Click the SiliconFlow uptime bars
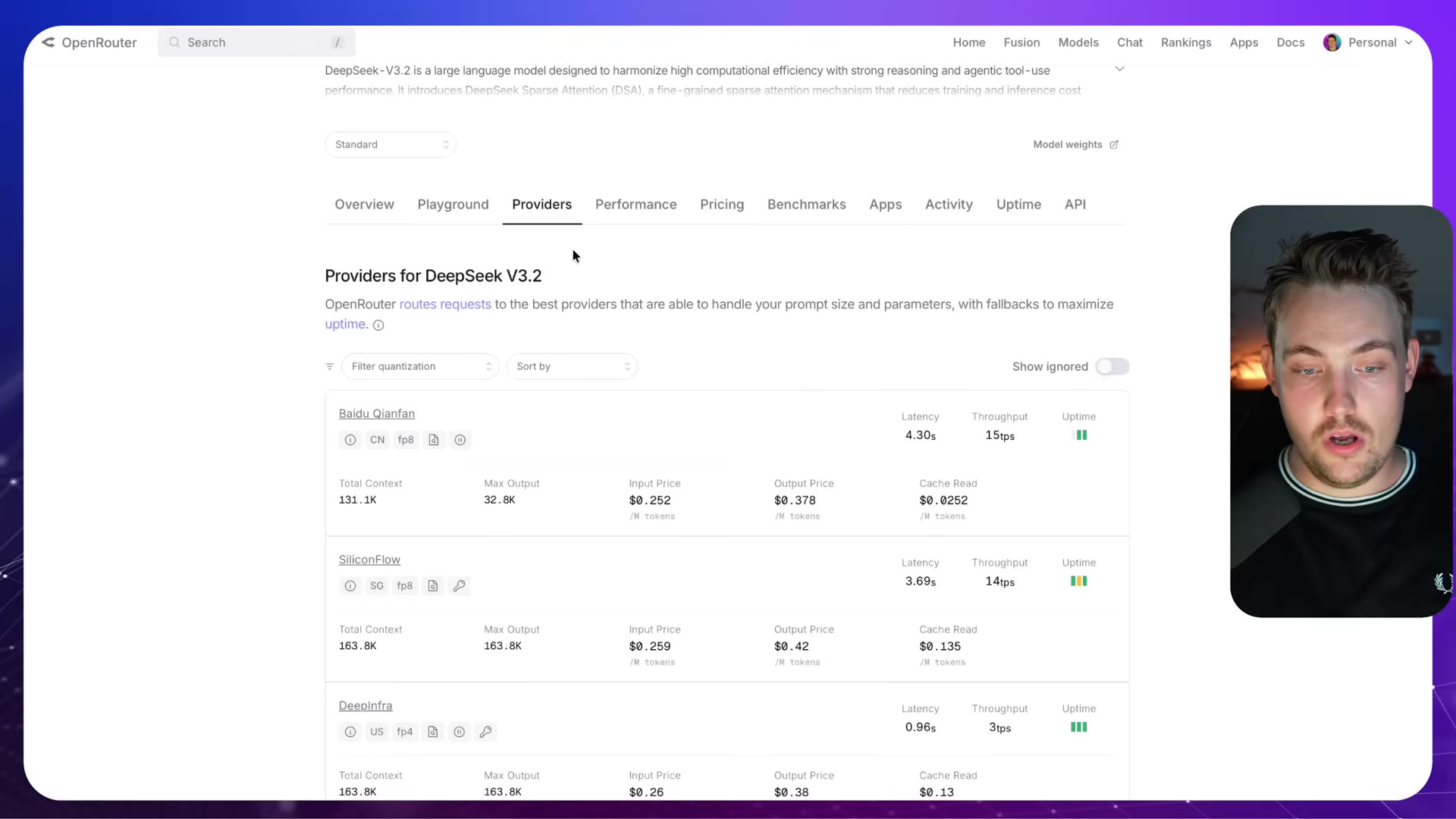 coord(1079,582)
